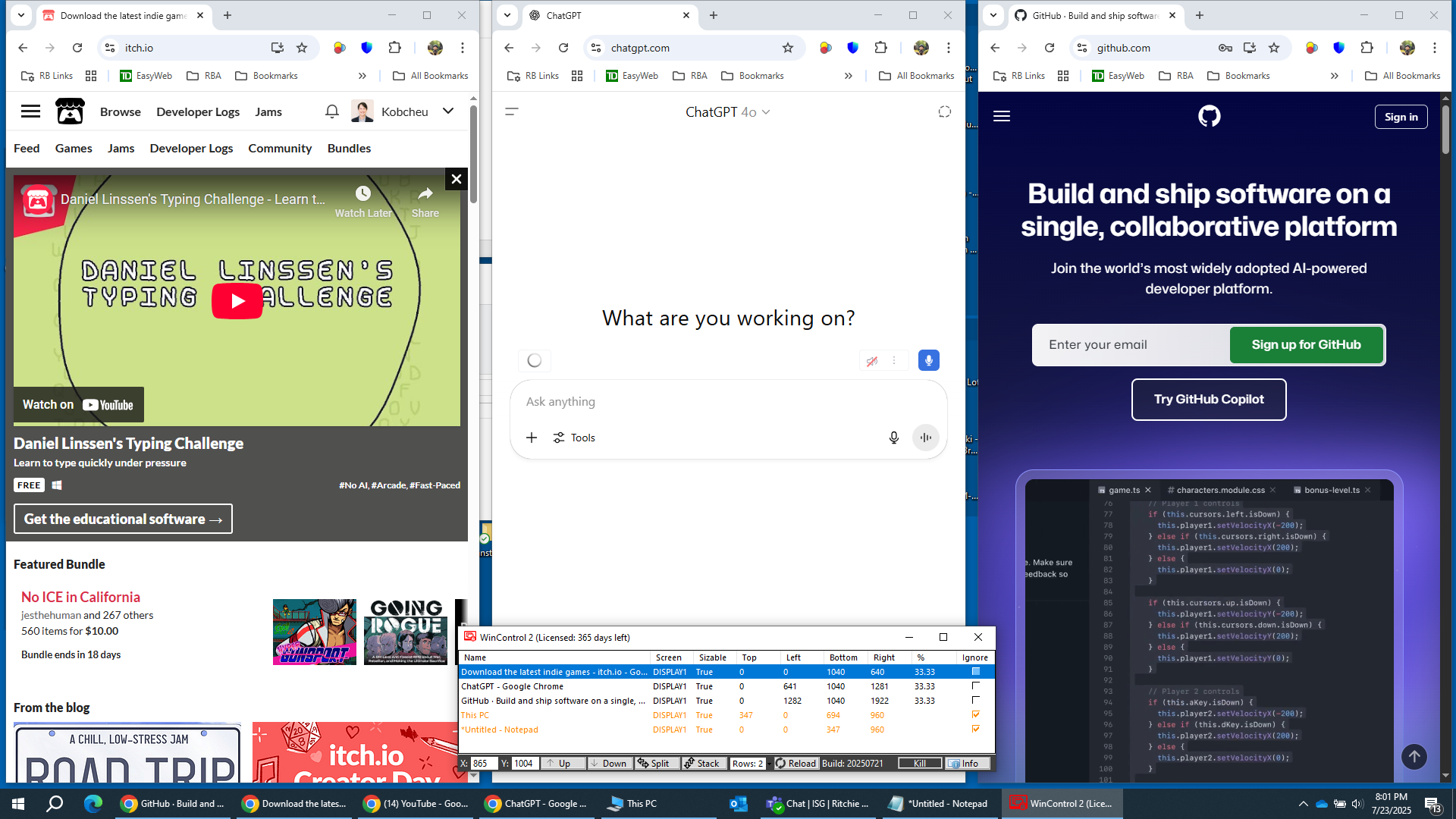Expand the Kobcheu account dropdown arrow
1456x819 pixels.
448,111
